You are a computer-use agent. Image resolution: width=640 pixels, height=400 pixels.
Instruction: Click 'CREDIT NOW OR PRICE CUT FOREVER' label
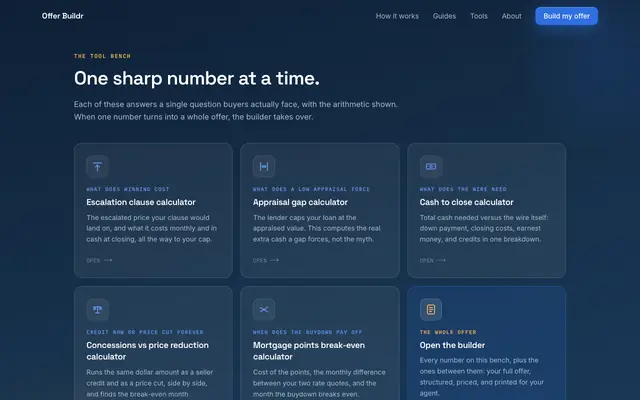144,332
